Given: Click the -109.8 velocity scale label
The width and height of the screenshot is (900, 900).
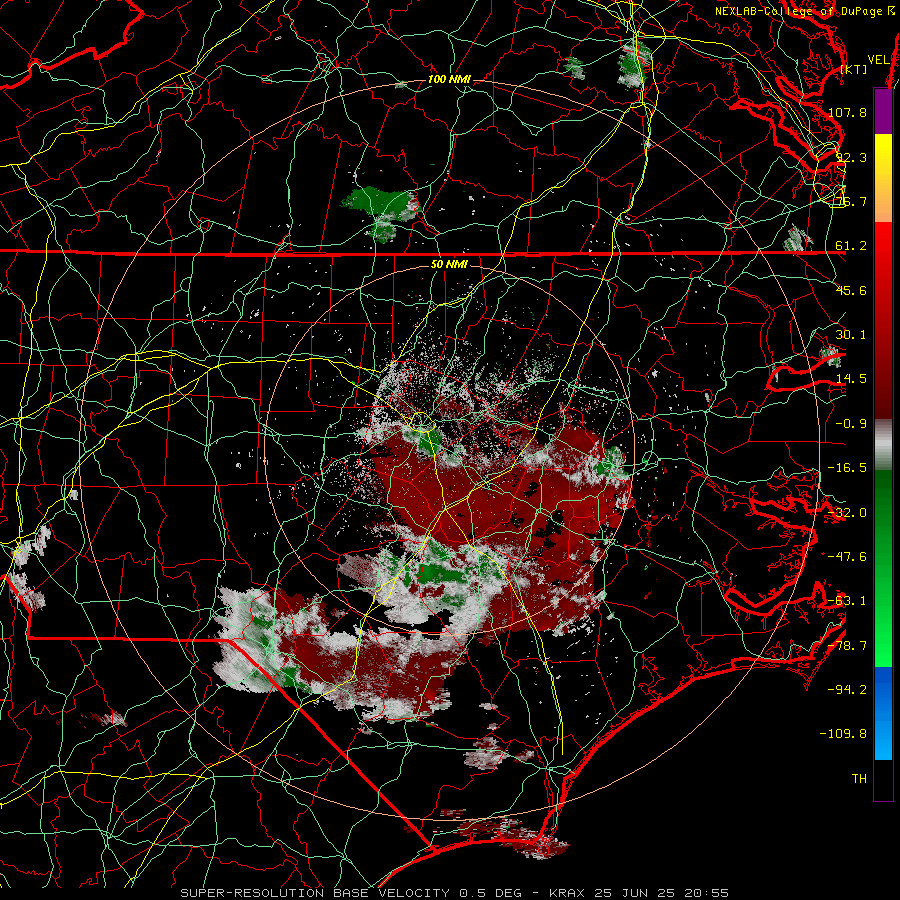Looking at the screenshot, I should pyautogui.click(x=843, y=734).
